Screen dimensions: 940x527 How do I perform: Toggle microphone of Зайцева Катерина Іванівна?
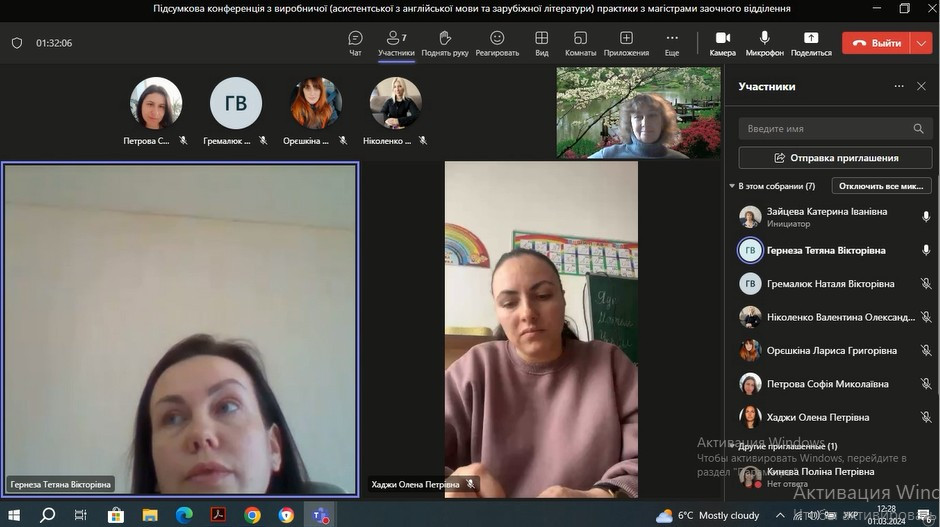pyautogui.click(x=926, y=217)
